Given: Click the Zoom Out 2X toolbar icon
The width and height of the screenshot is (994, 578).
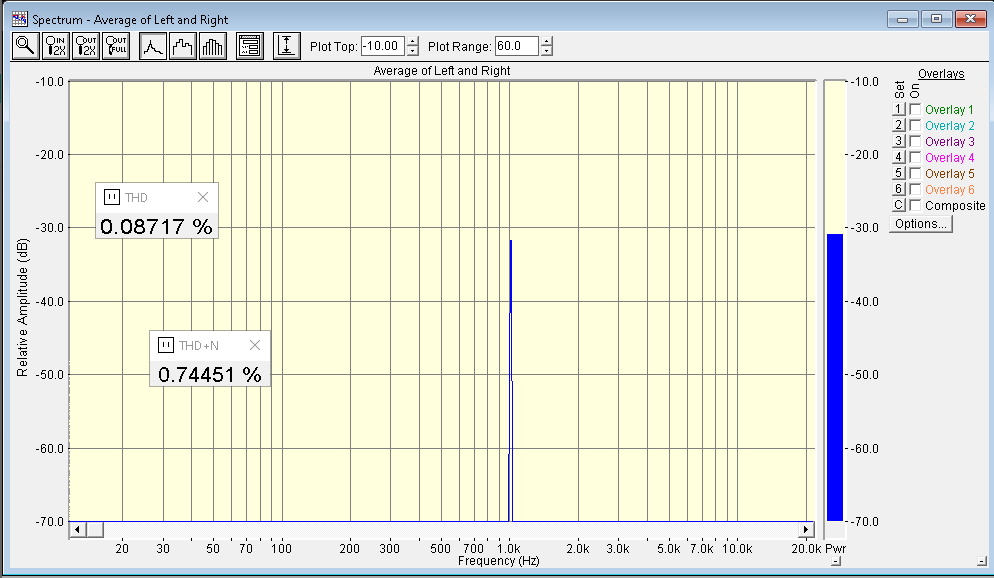Looking at the screenshot, I should pos(87,46).
